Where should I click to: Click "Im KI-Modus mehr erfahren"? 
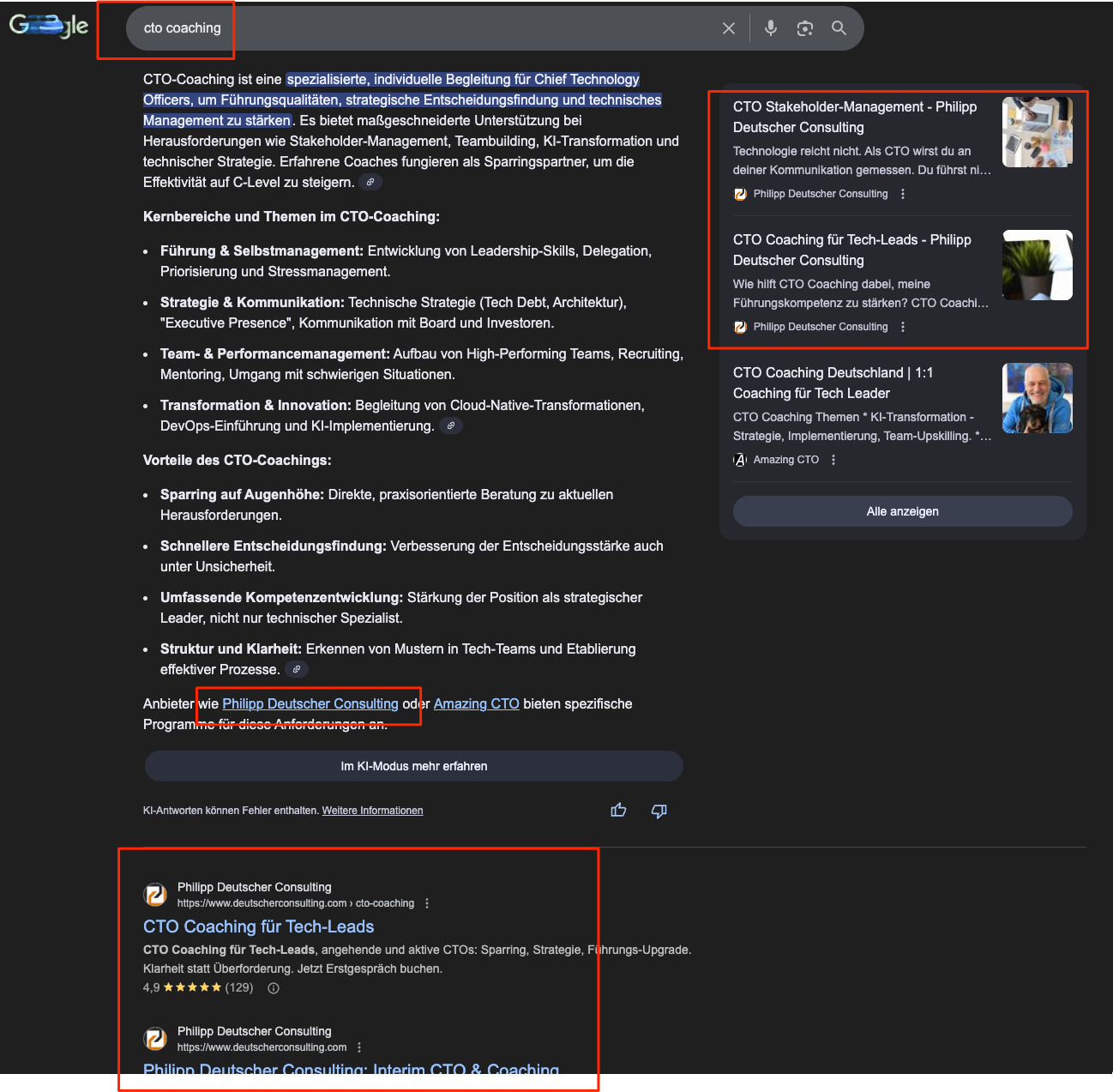tap(413, 765)
